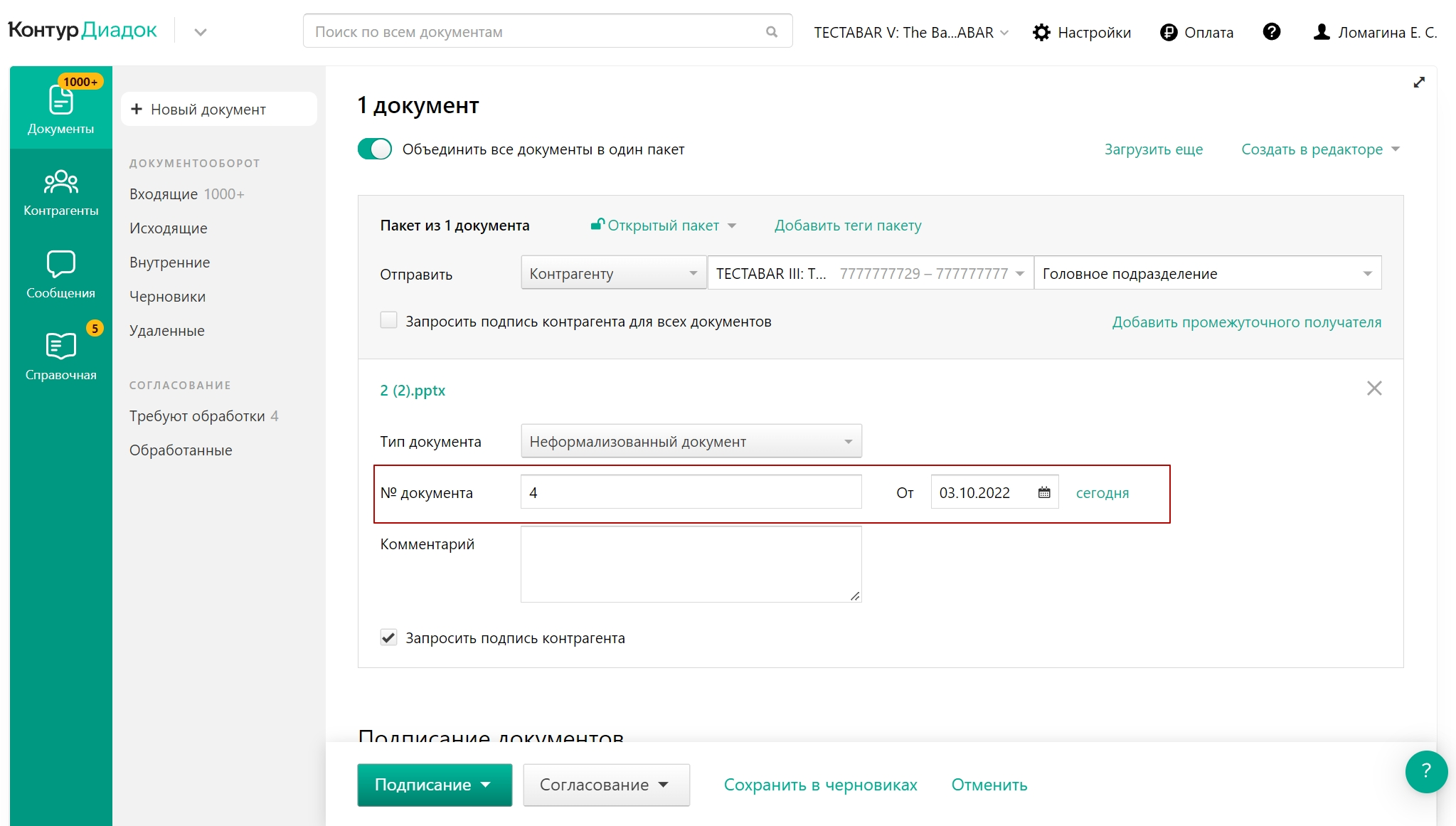Screen dimensions: 1456x826
Task: Expand the form to fullscreen with arrows icon
Action: point(1419,83)
